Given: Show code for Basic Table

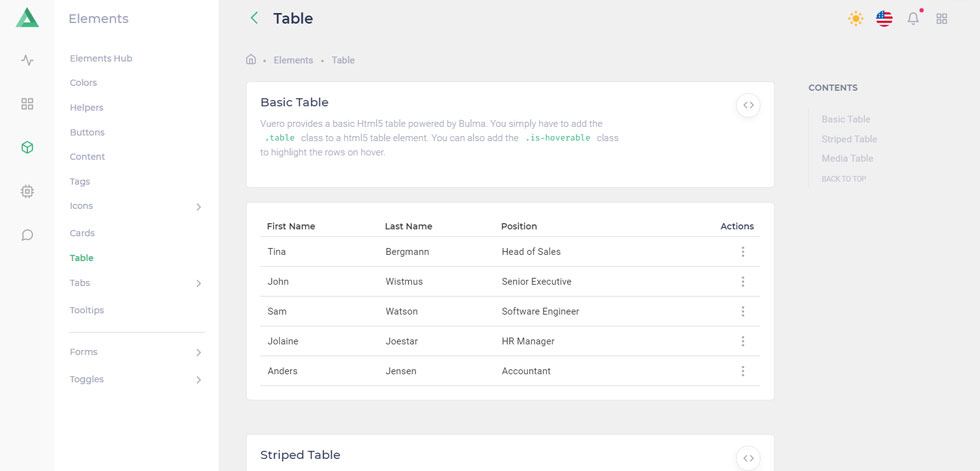Looking at the screenshot, I should [748, 105].
